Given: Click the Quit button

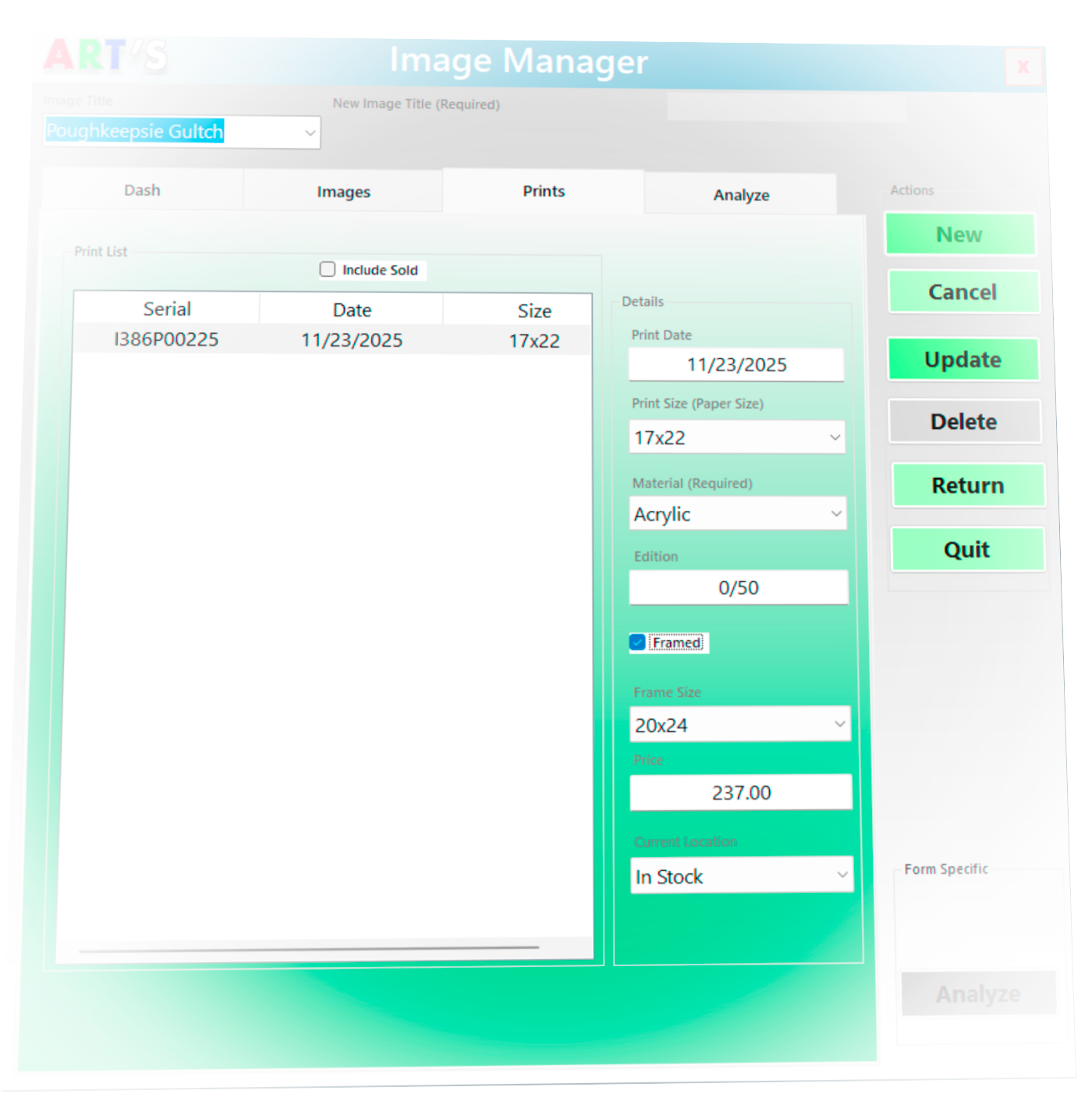Looking at the screenshot, I should (x=968, y=550).
